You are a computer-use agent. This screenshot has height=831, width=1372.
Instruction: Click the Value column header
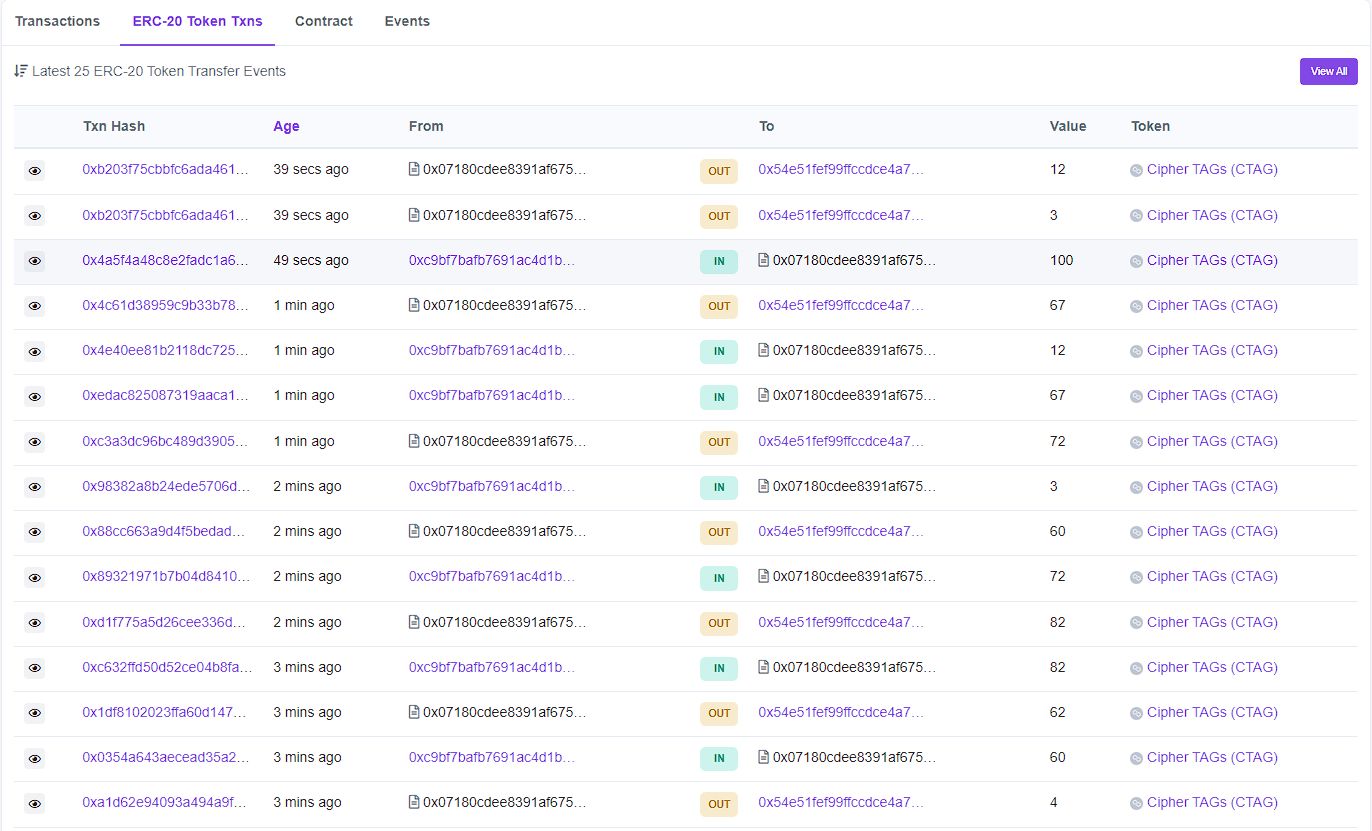point(1068,126)
